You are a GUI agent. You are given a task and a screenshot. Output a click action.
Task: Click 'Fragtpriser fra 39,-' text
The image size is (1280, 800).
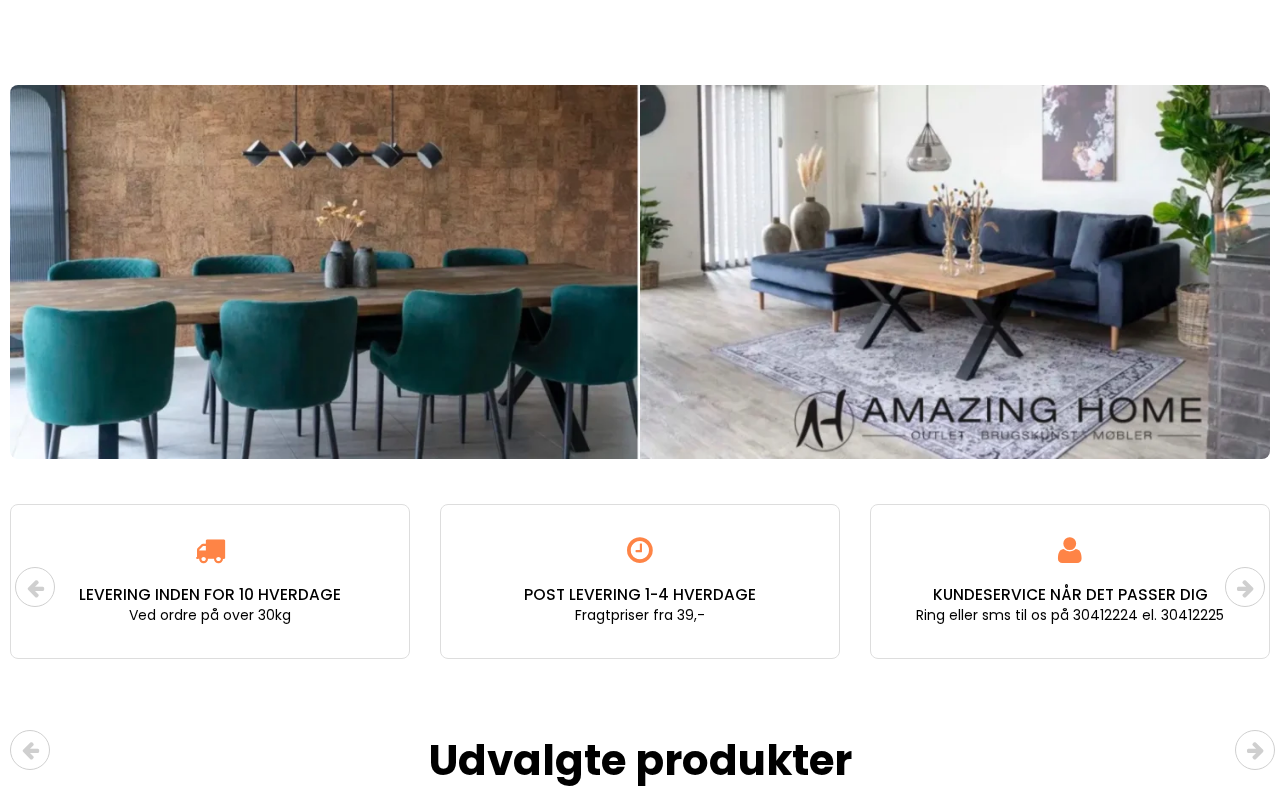[x=640, y=615]
